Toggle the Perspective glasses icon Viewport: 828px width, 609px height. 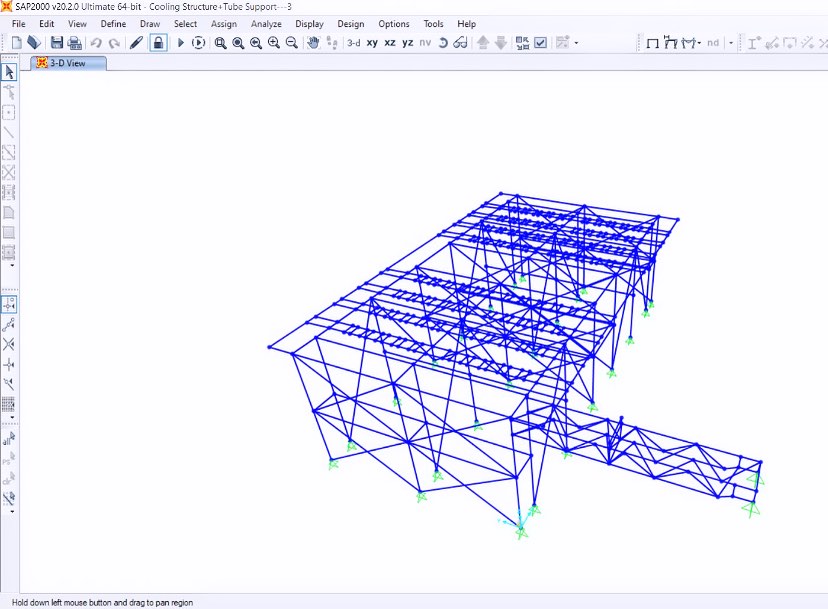pos(460,43)
